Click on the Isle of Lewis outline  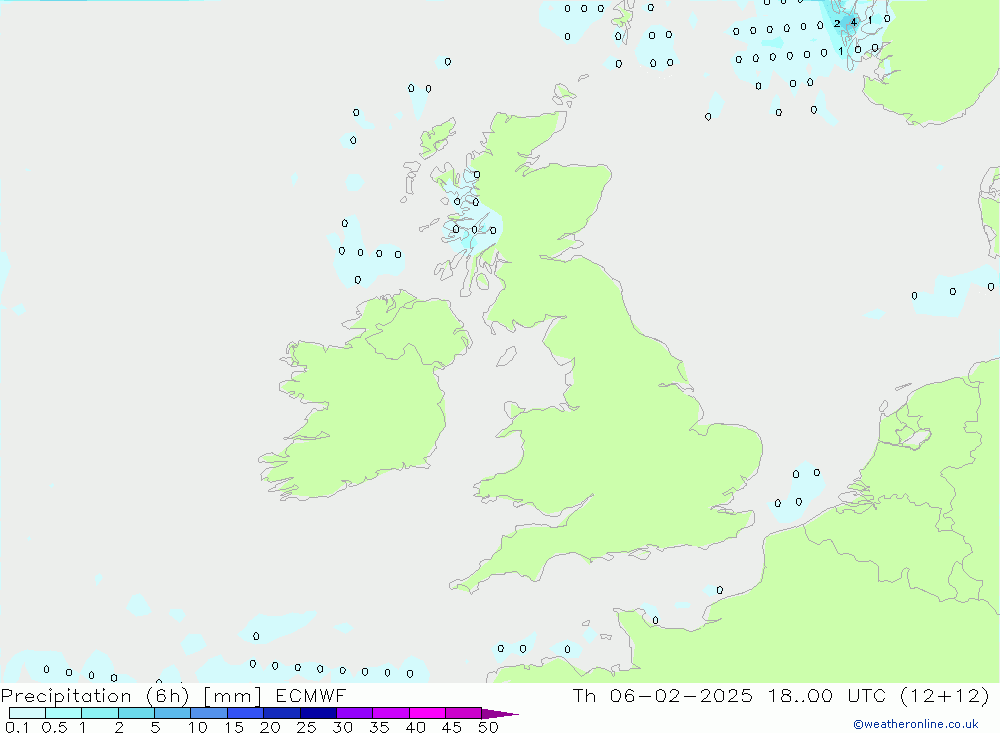coord(438,137)
